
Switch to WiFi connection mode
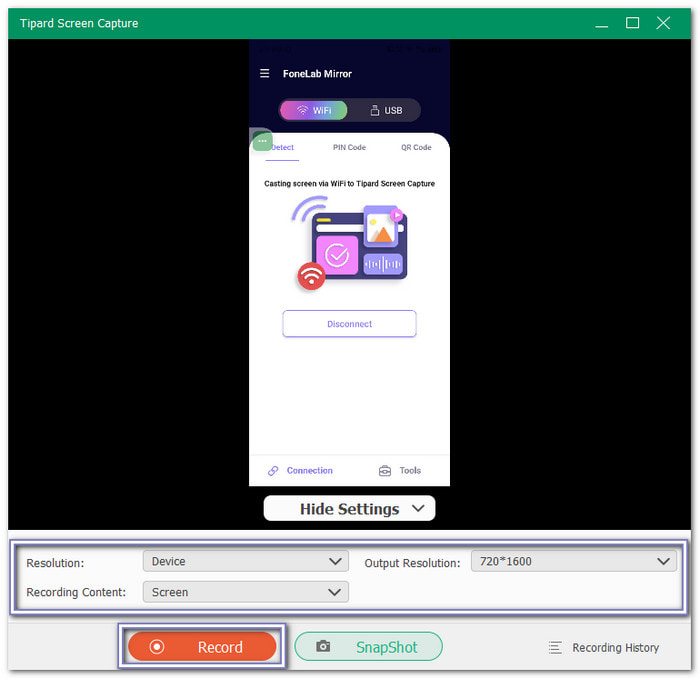pyautogui.click(x=313, y=110)
